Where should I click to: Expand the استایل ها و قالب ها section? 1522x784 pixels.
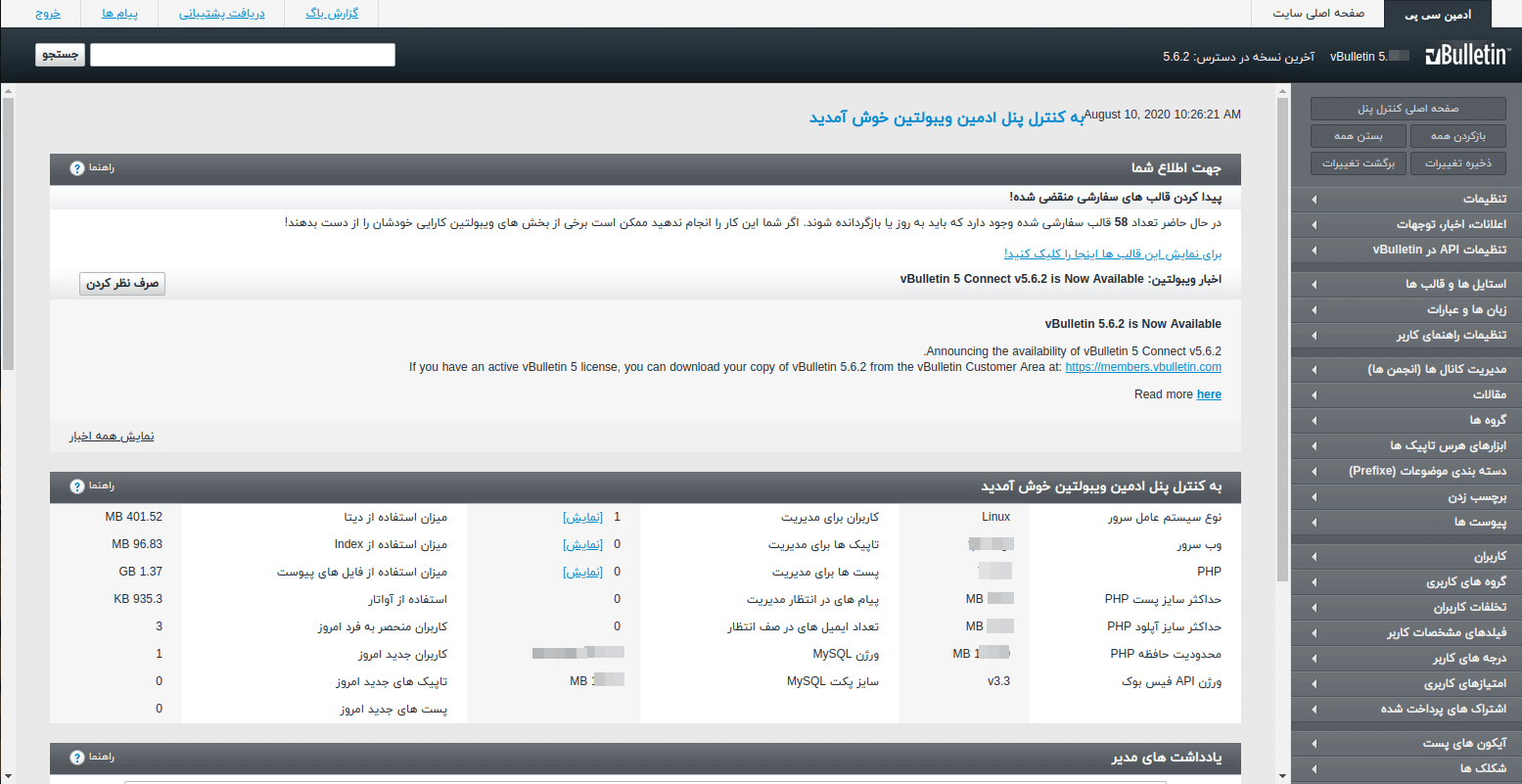click(x=1407, y=284)
